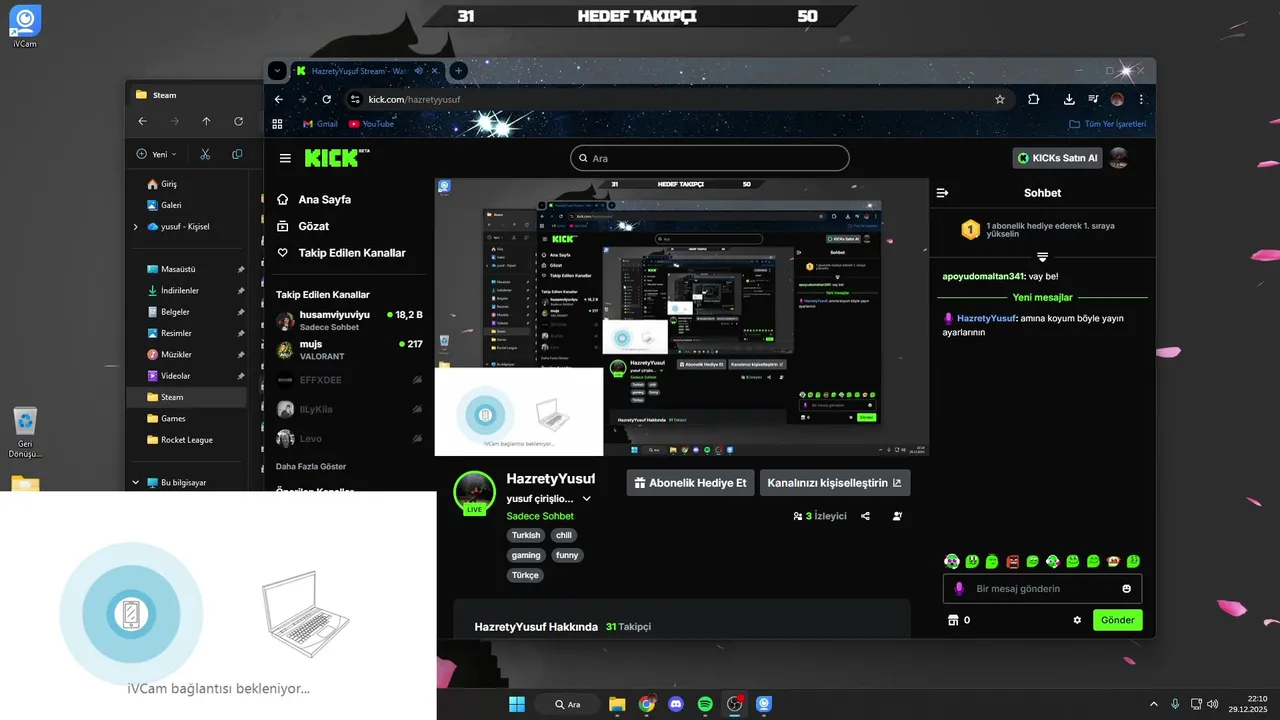Open Chrome apps grid icon in bookmarks bar
This screenshot has width=1280, height=720.
278,124
